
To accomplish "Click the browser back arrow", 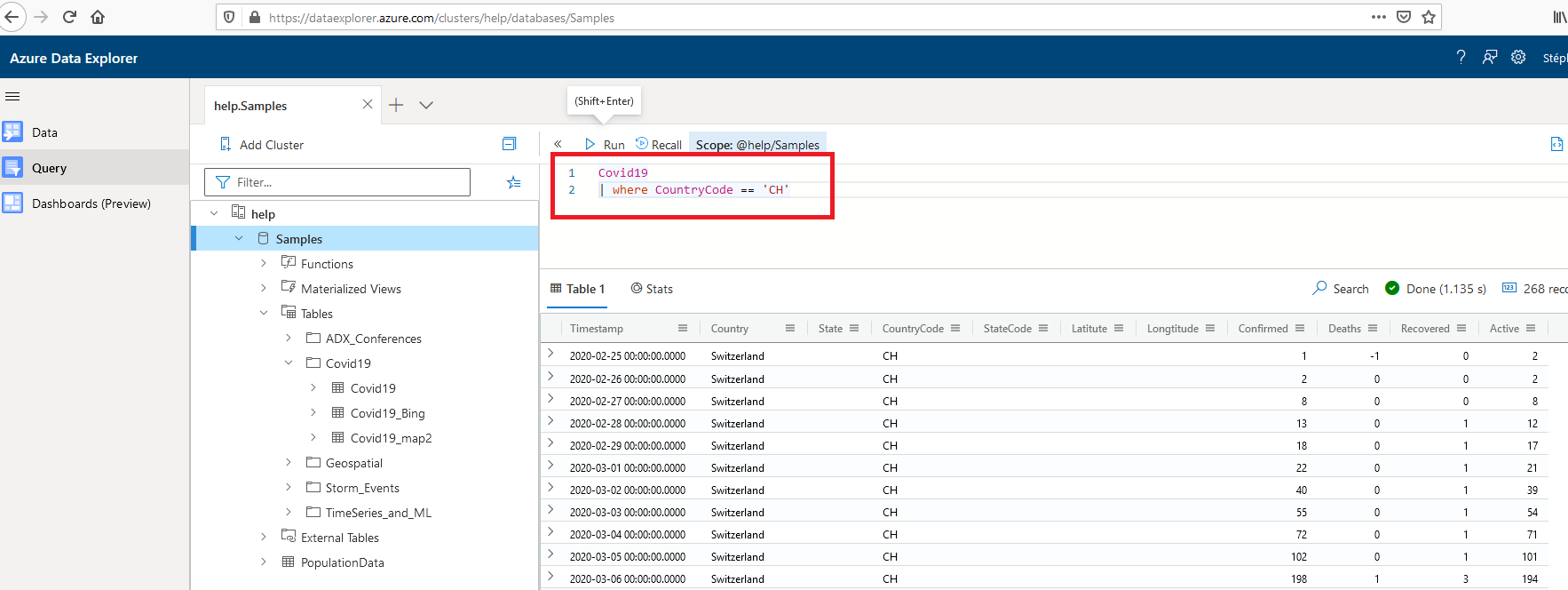I will coord(11,17).
